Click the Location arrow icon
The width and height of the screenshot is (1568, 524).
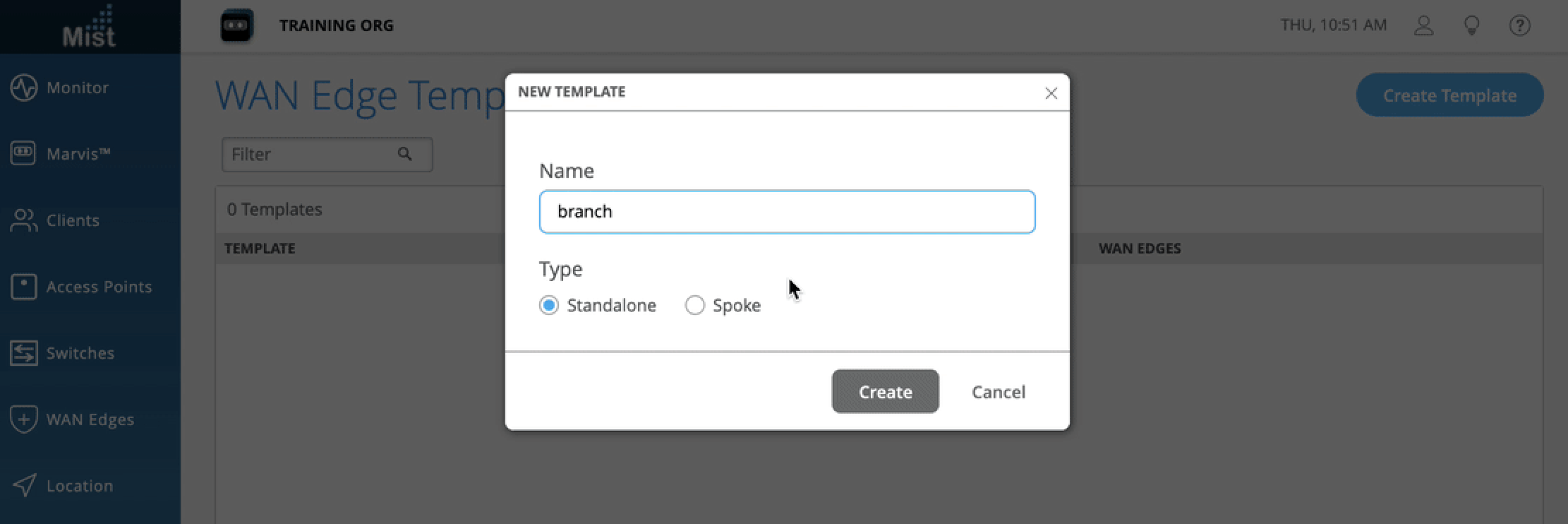point(25,485)
